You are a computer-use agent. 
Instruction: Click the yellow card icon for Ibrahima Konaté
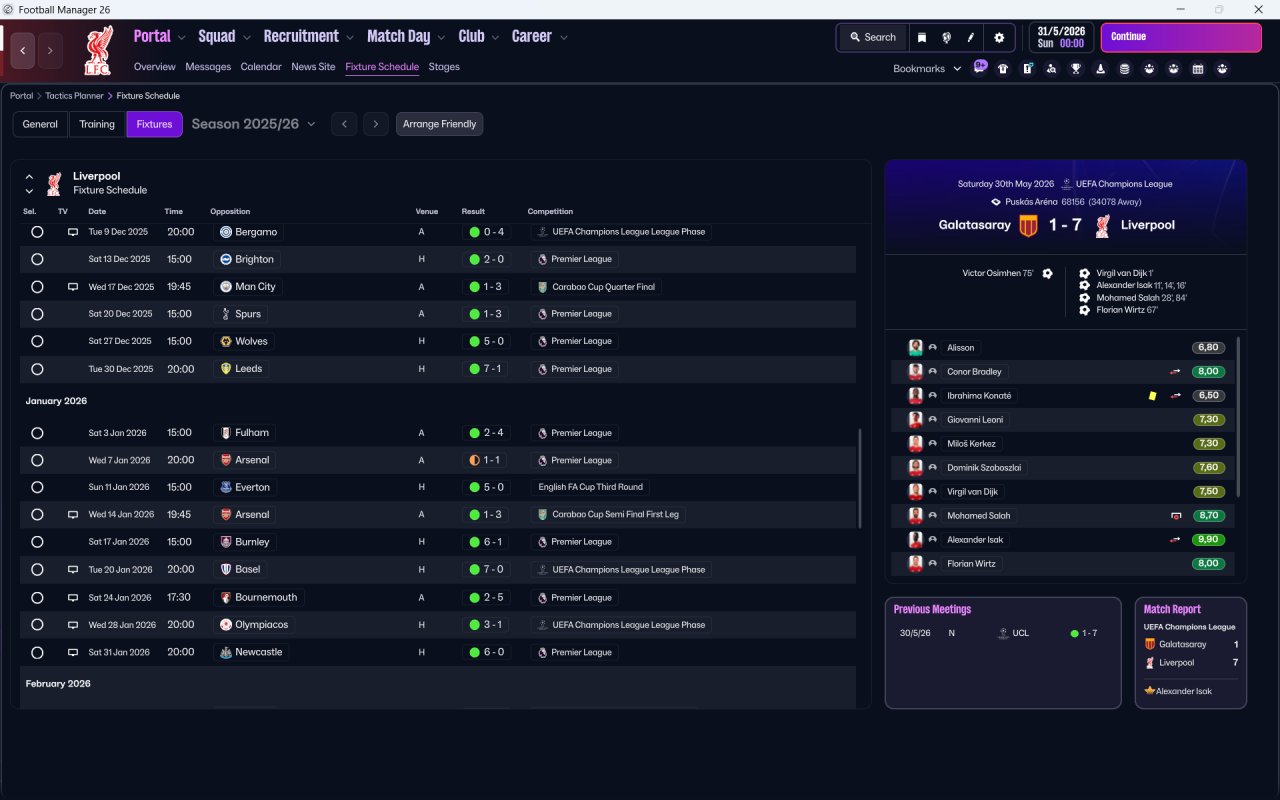point(1152,396)
